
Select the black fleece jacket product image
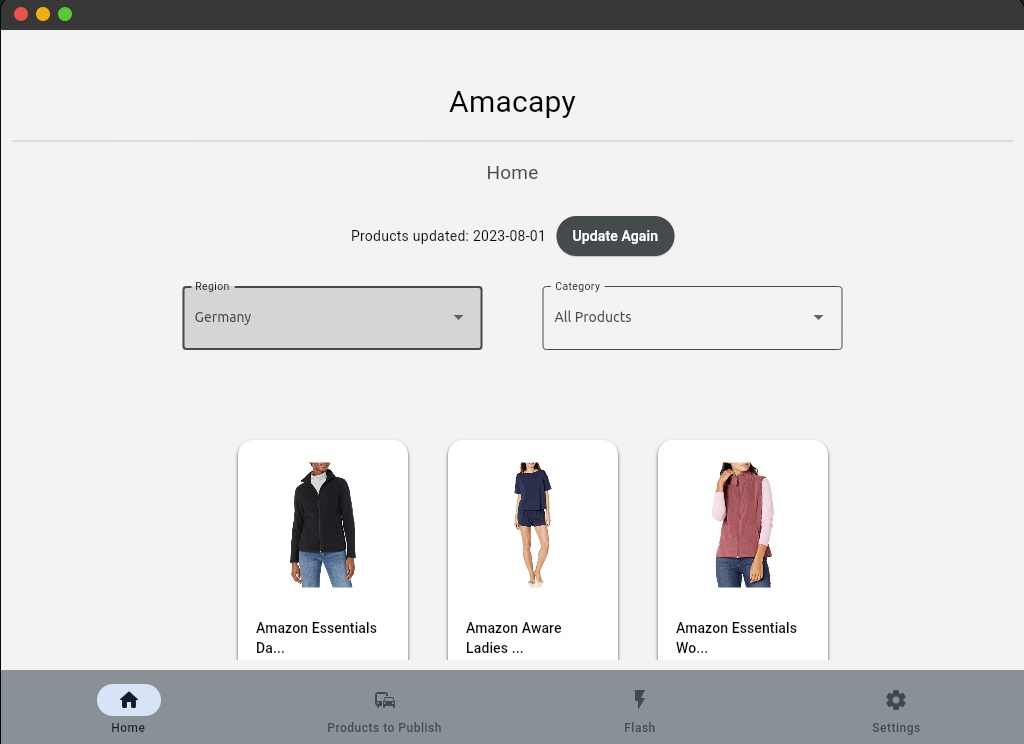tap(323, 525)
